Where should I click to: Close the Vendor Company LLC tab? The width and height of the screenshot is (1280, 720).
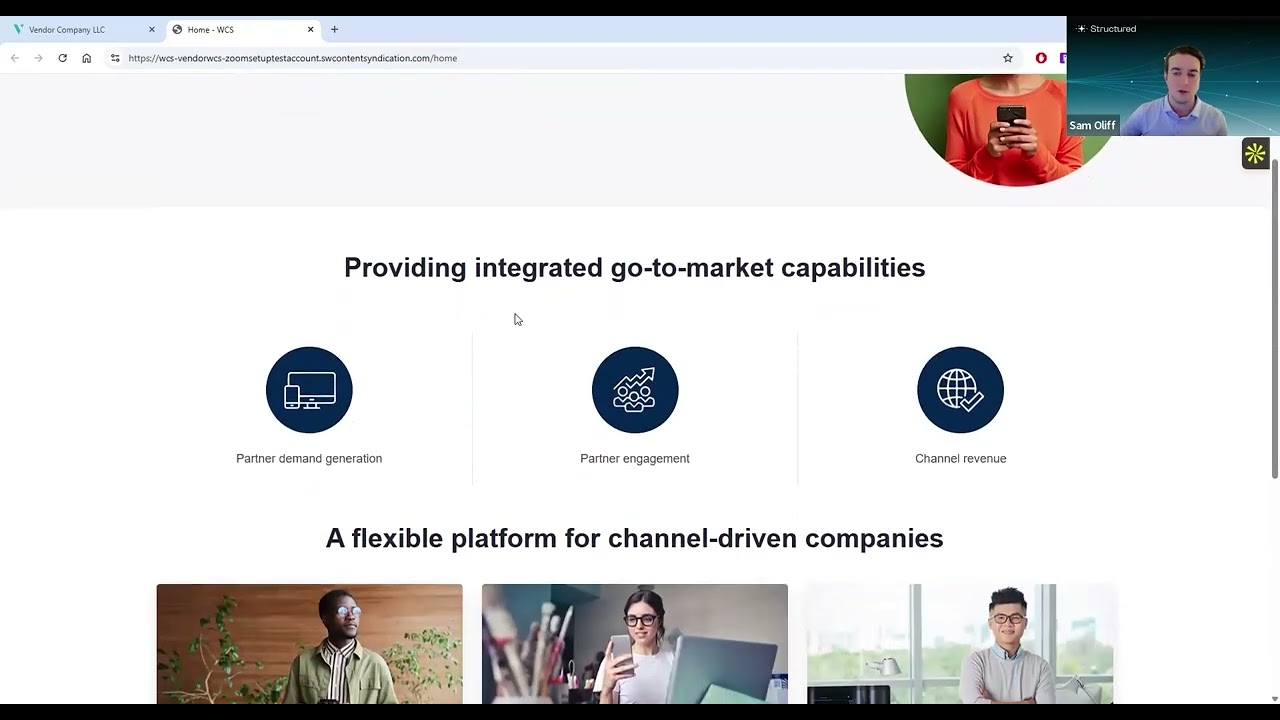pos(152,30)
